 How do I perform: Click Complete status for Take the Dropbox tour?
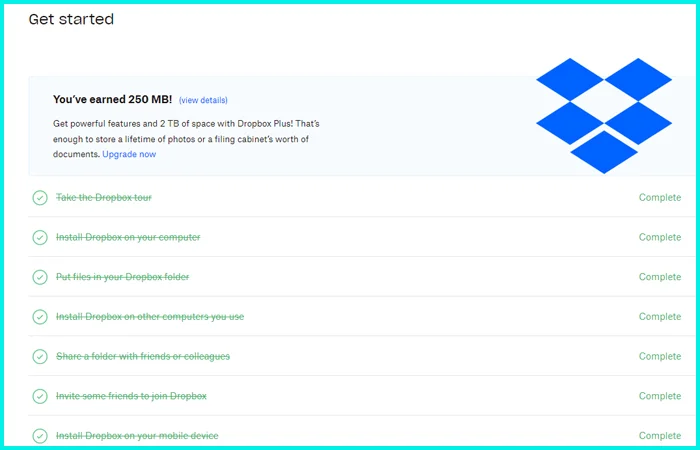tap(660, 197)
